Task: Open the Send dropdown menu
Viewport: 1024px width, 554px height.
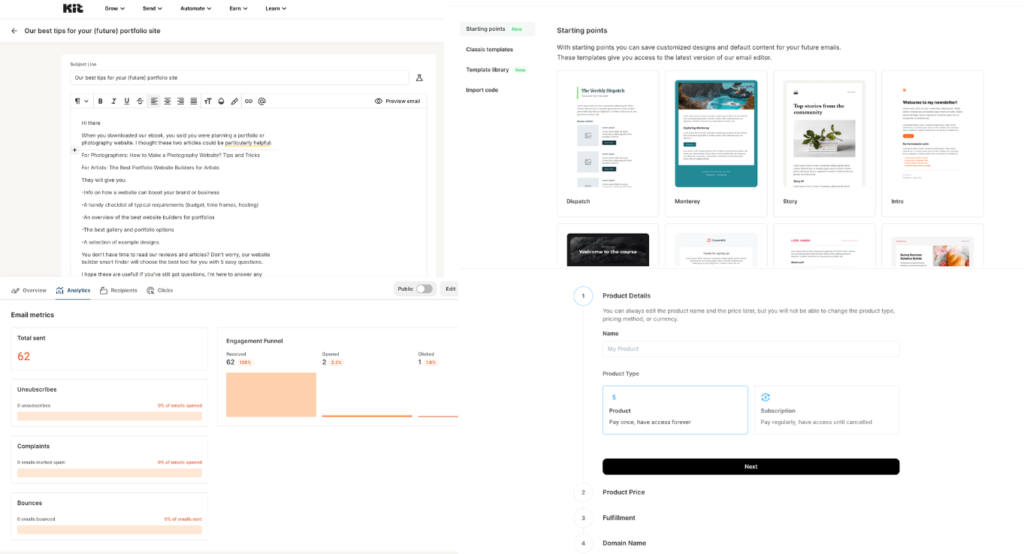Action: [152, 8]
